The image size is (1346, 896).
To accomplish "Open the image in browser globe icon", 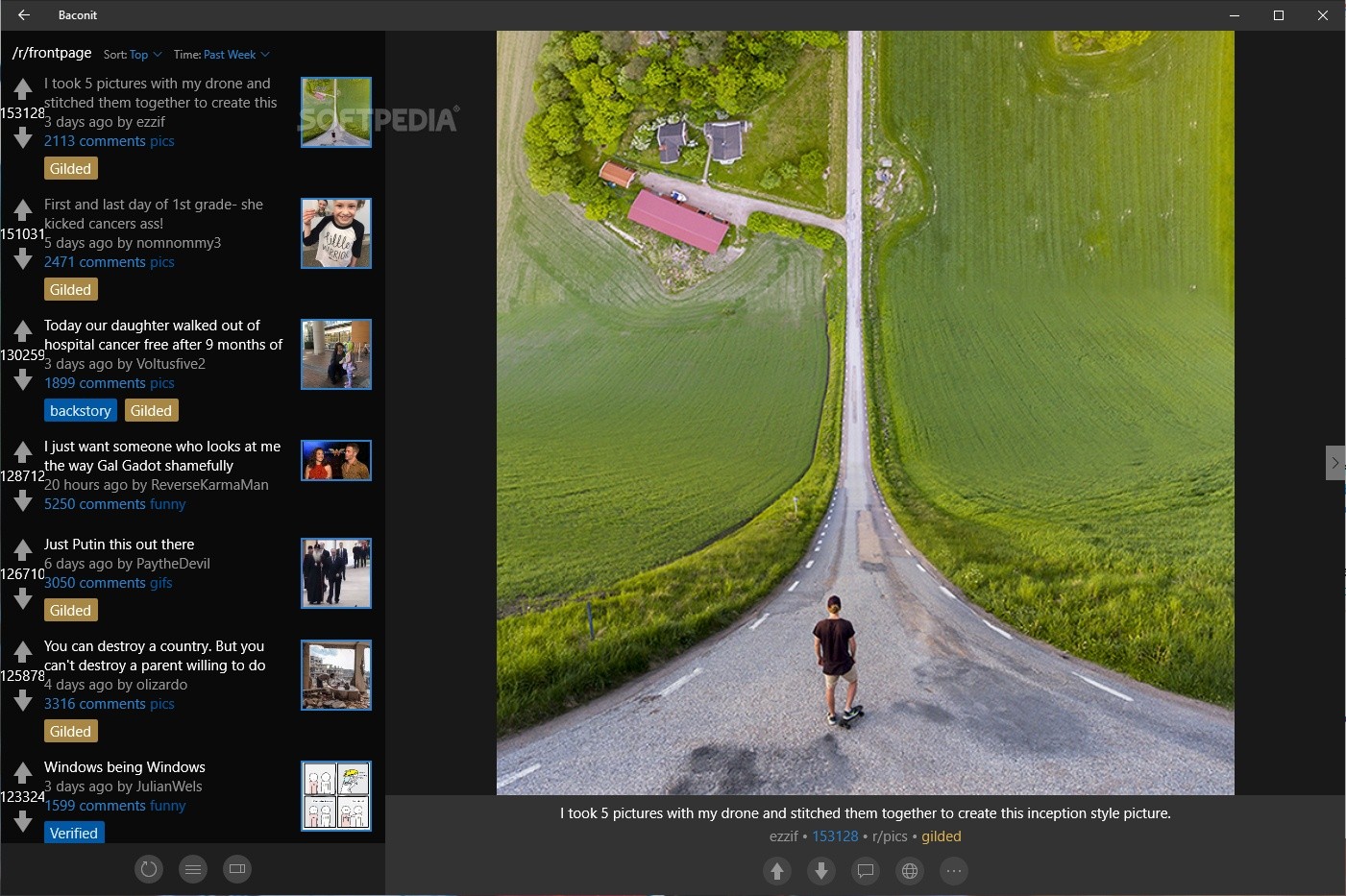I will pyautogui.click(x=910, y=871).
